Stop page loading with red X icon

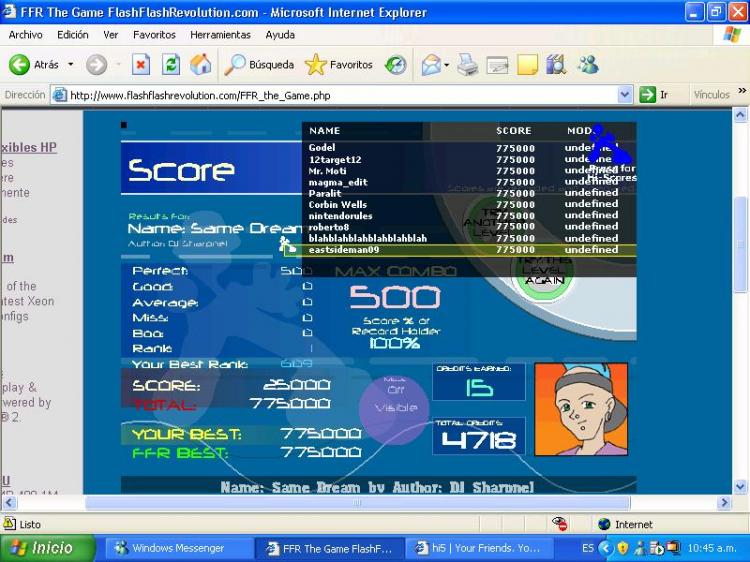click(x=141, y=65)
